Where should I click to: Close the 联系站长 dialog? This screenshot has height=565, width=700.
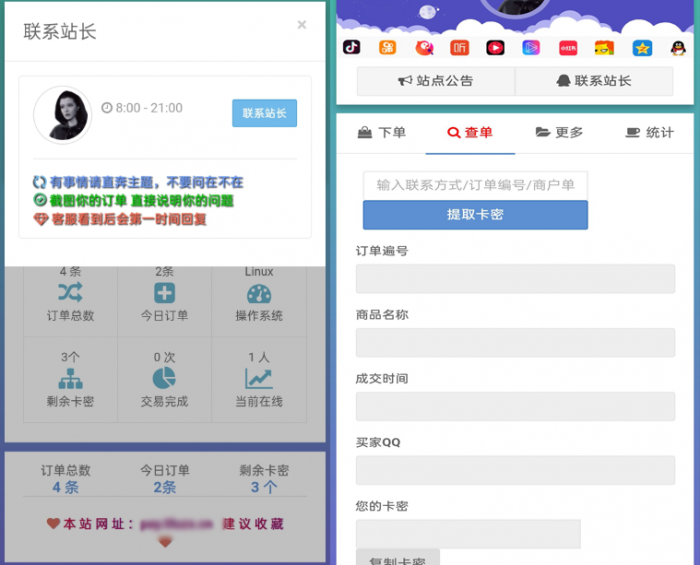tap(302, 25)
